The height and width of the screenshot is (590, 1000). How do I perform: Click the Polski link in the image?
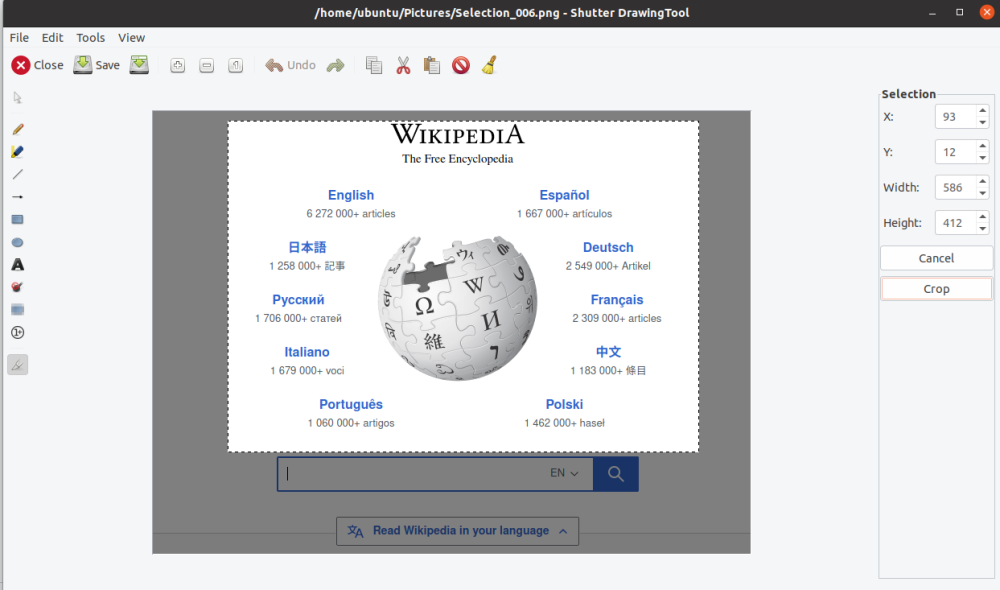pos(564,404)
